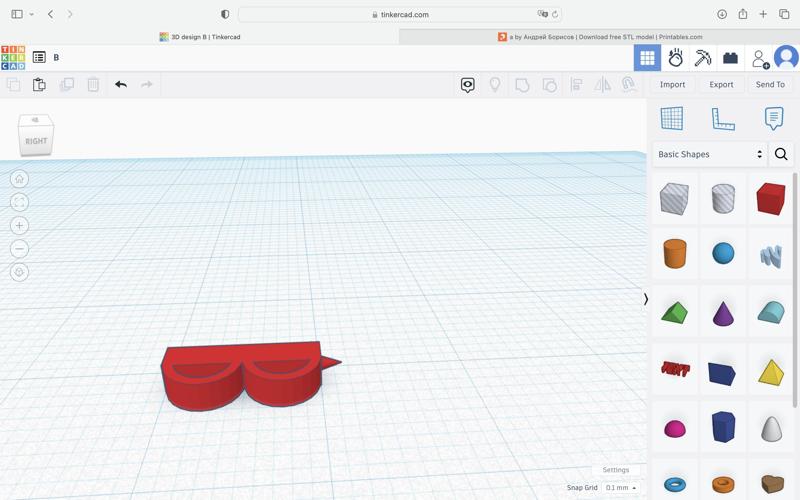
Task: Toggle the show all visibility eye icon
Action: (x=467, y=85)
